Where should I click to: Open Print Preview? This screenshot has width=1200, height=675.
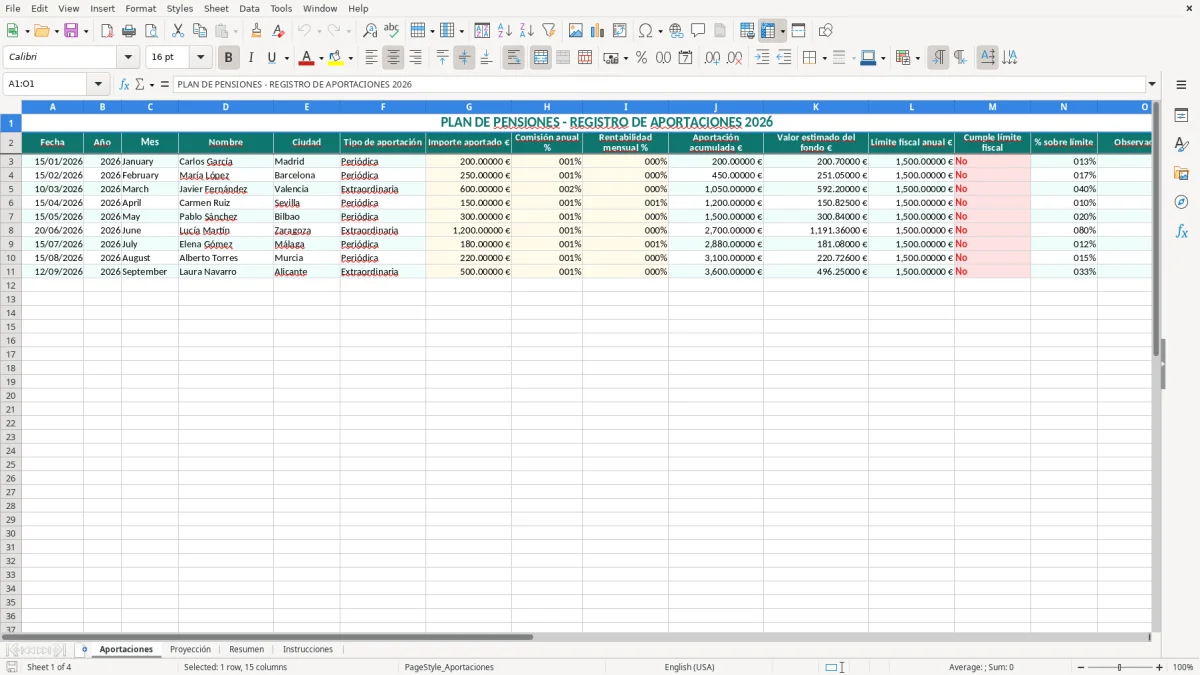pyautogui.click(x=151, y=31)
